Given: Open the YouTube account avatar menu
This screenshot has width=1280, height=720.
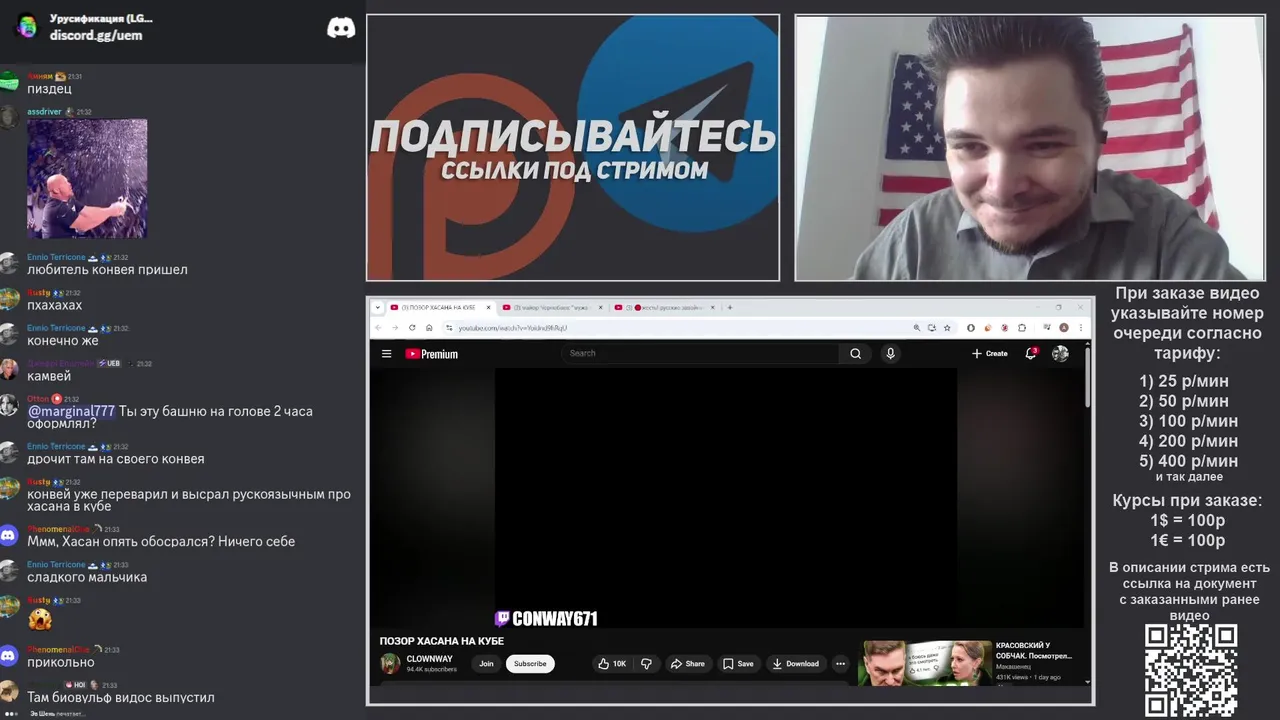Looking at the screenshot, I should [1060, 353].
